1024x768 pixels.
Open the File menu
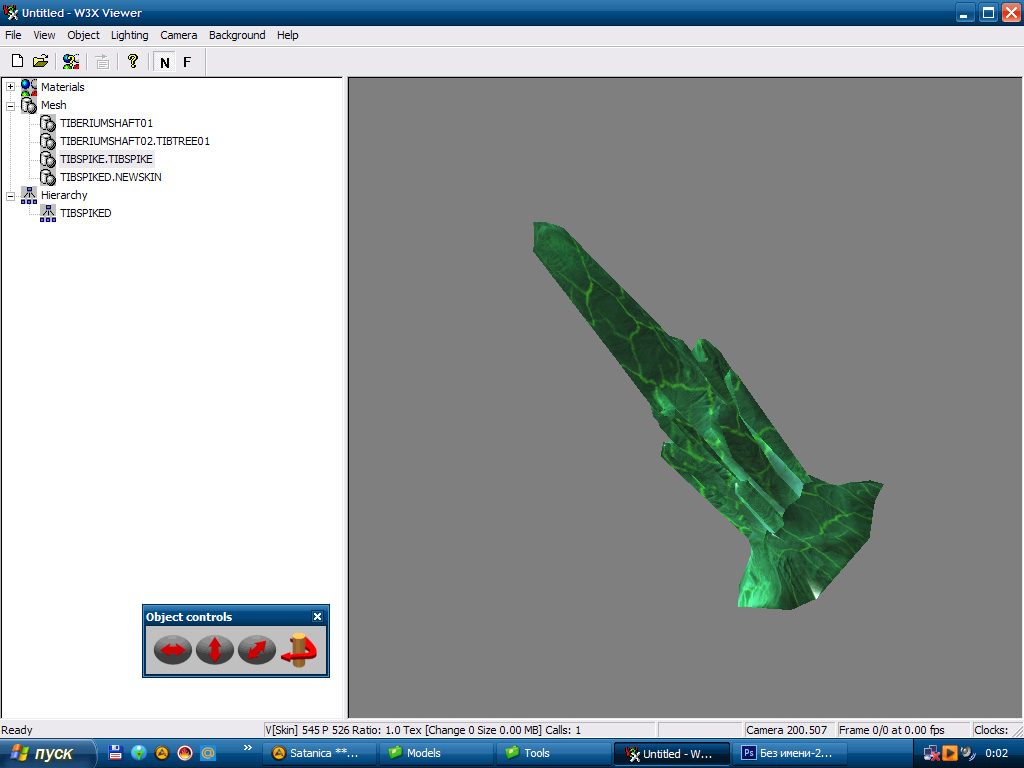coord(13,35)
